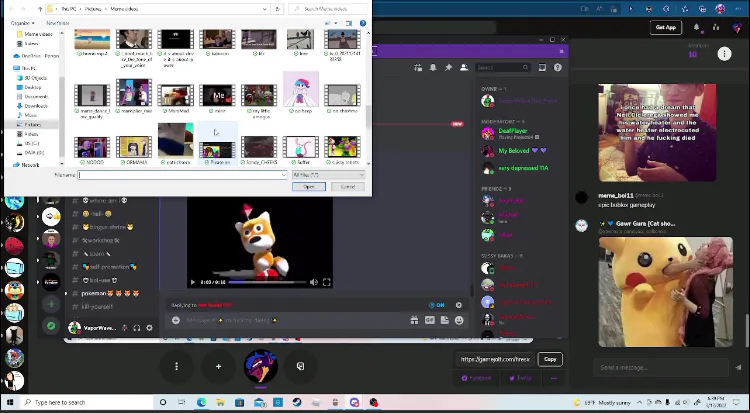
Task: Open Discord threads icon in header
Action: coord(418,68)
